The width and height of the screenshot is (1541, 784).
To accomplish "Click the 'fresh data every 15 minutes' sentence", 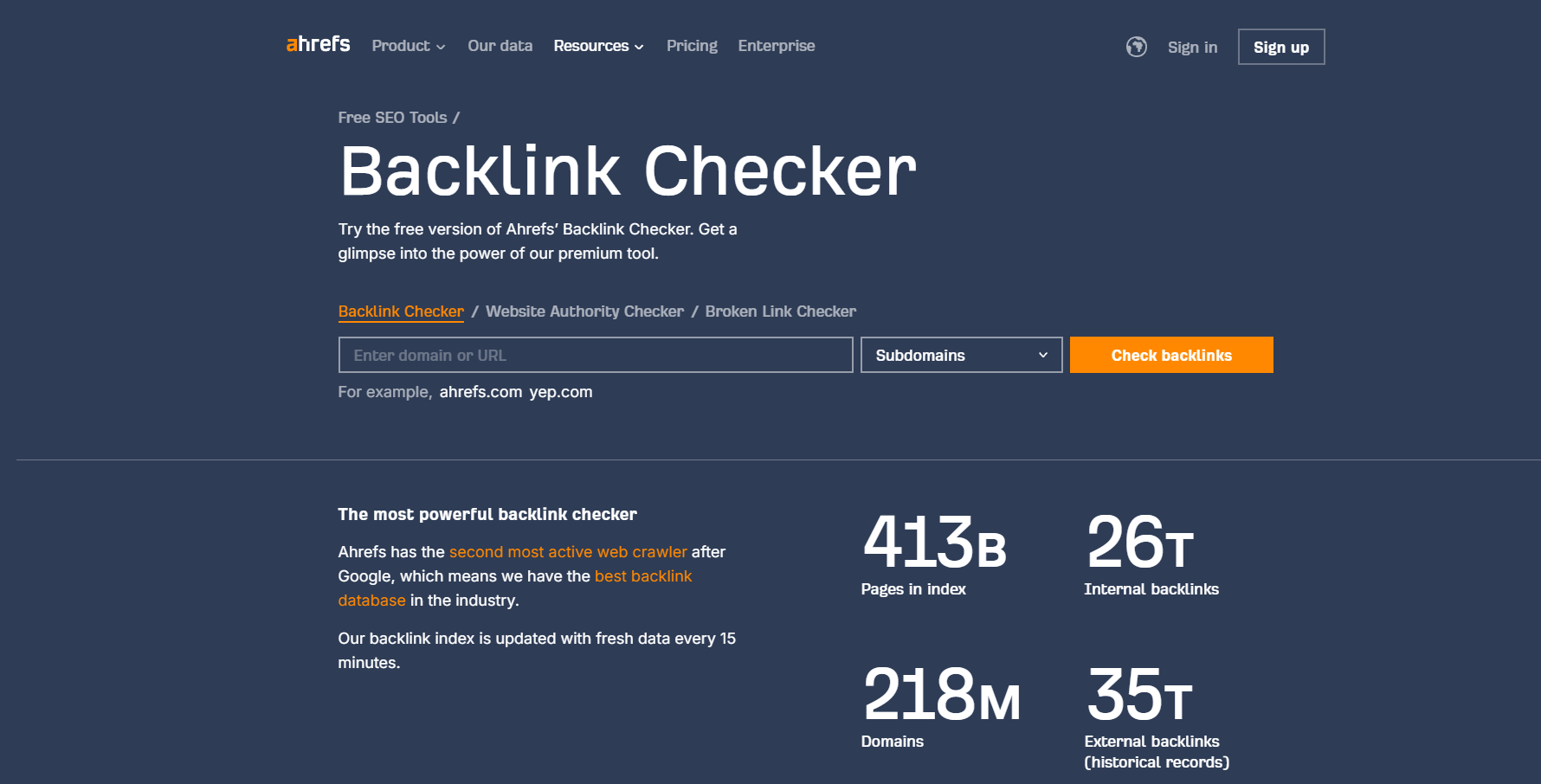I will [537, 651].
